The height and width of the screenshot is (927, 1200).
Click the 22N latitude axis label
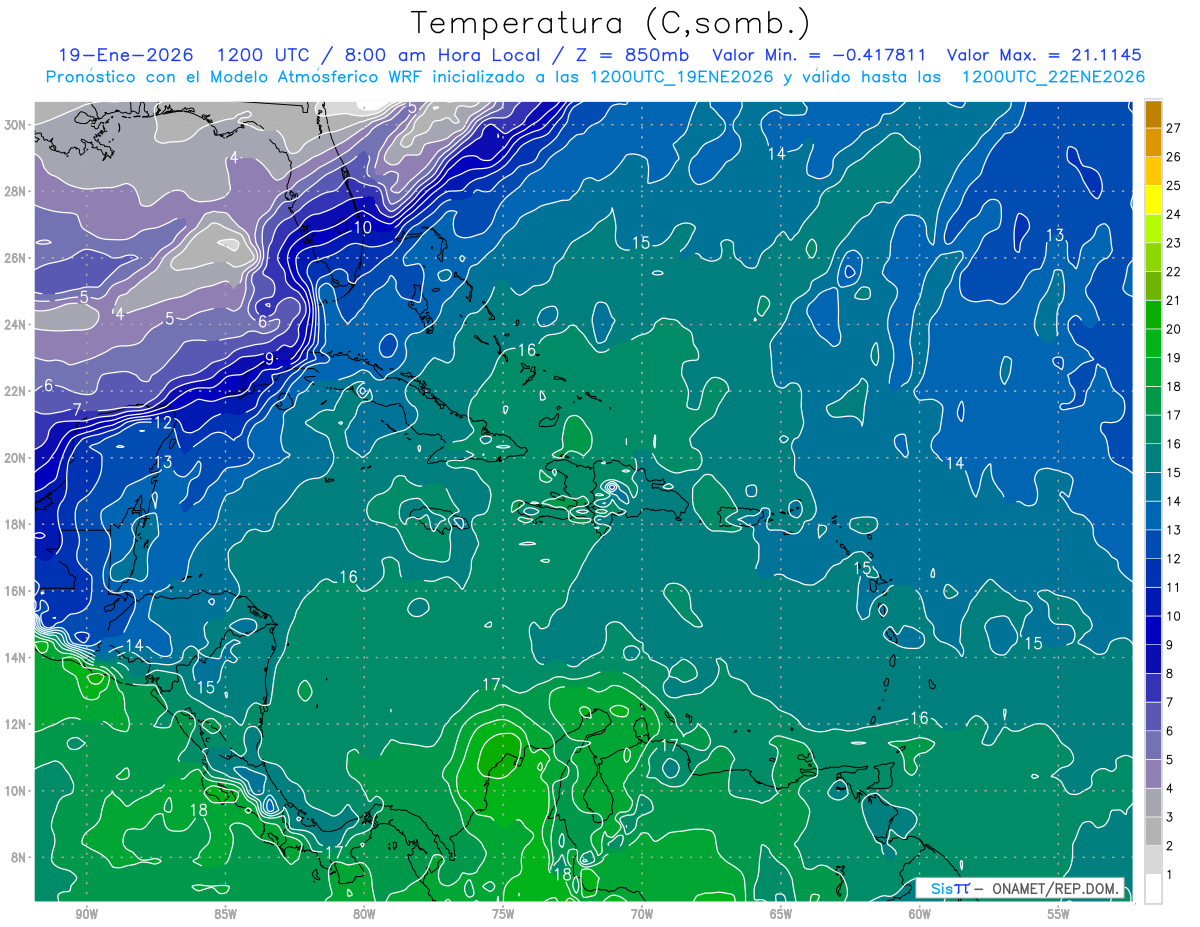tap(16, 391)
